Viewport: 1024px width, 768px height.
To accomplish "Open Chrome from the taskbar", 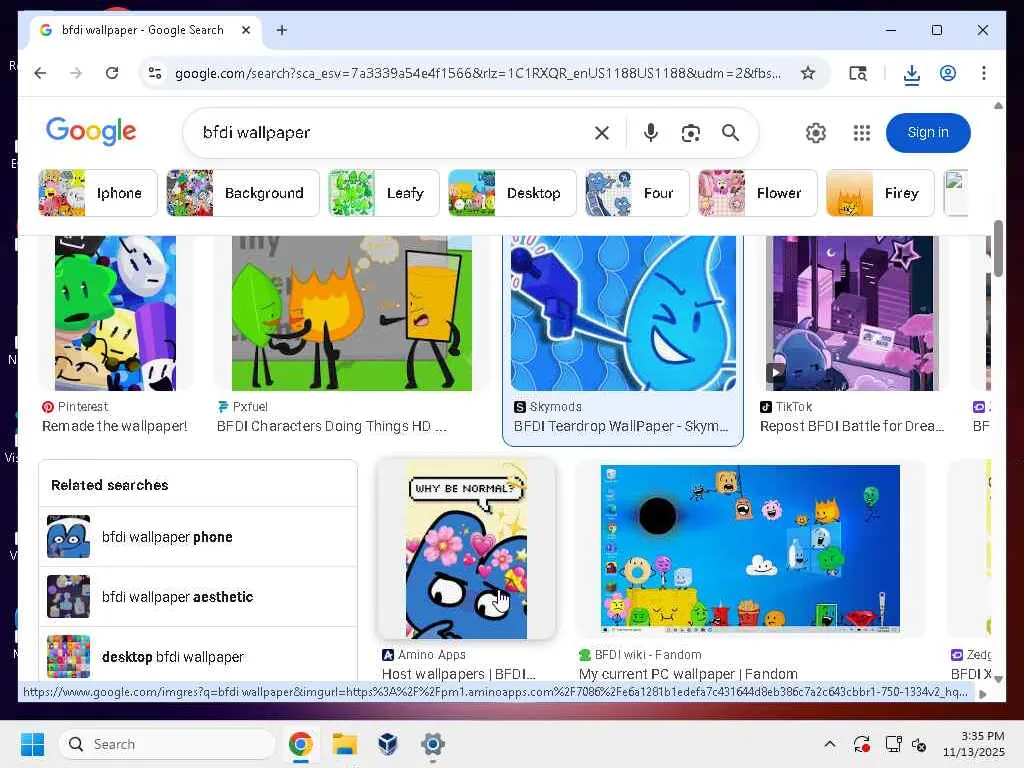I will (300, 744).
